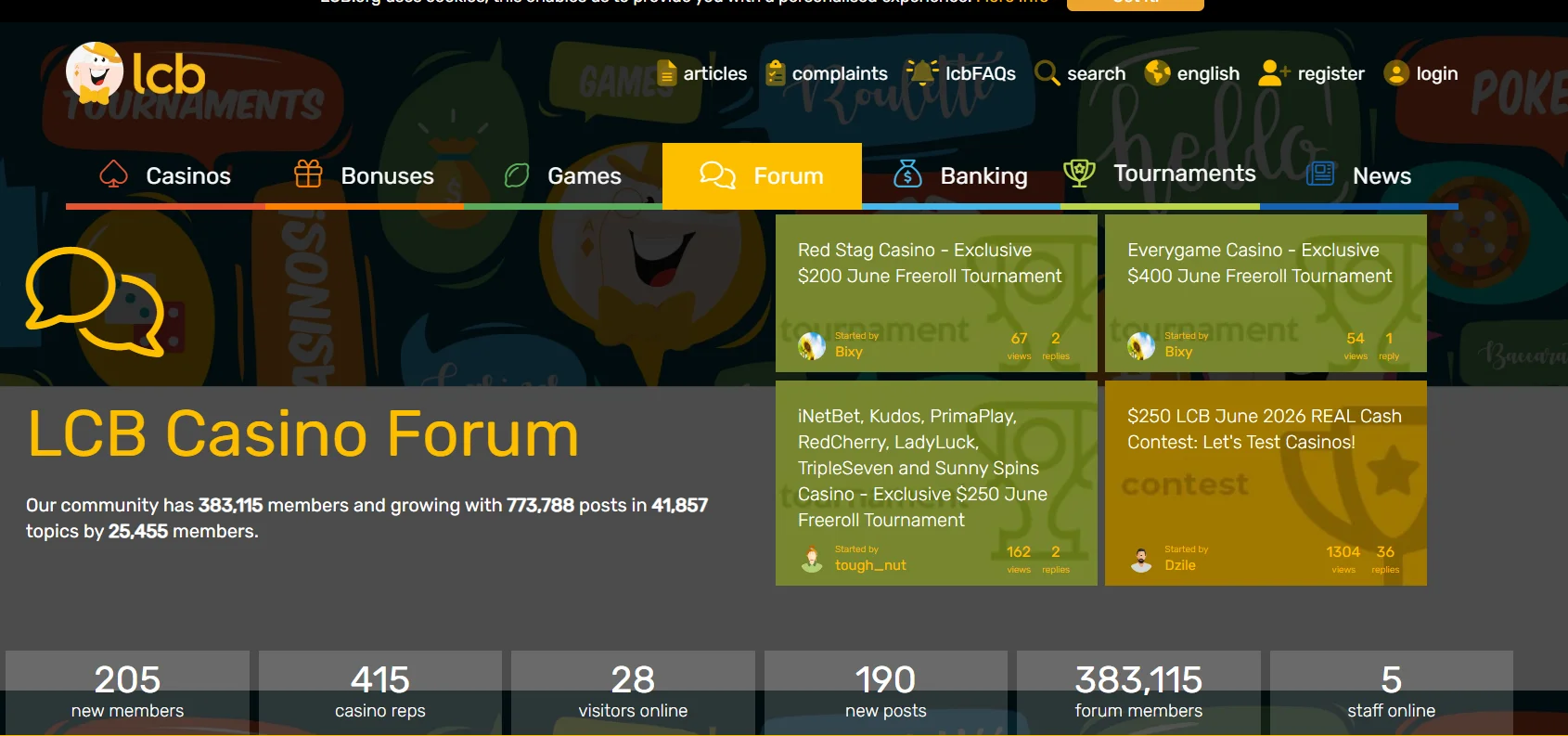The width and height of the screenshot is (1568, 736).
Task: Click the Bonuses gift icon
Action: point(308,174)
